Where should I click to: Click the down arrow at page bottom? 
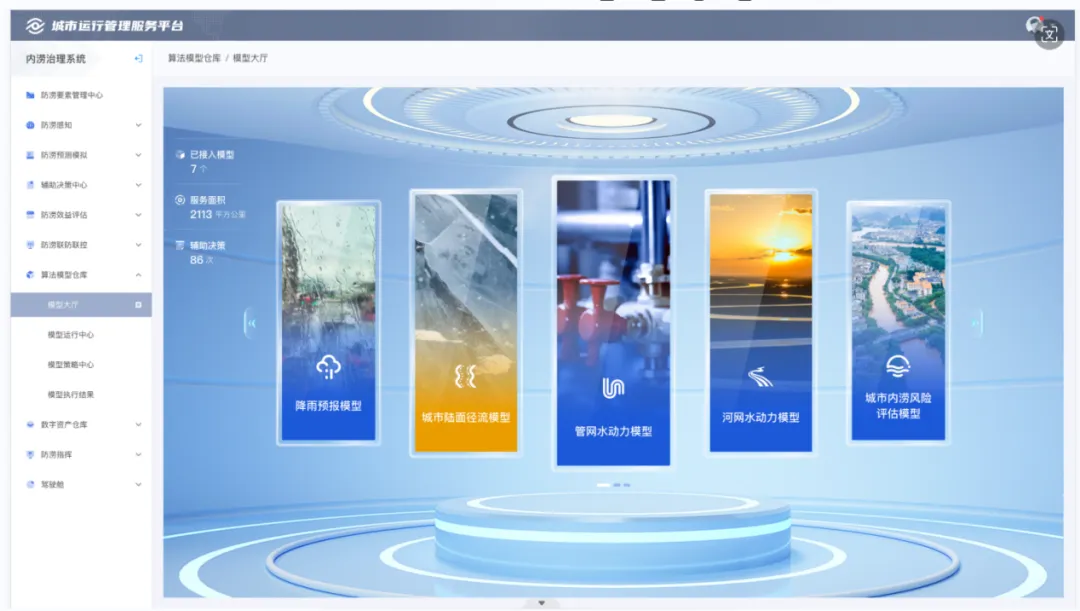541,603
